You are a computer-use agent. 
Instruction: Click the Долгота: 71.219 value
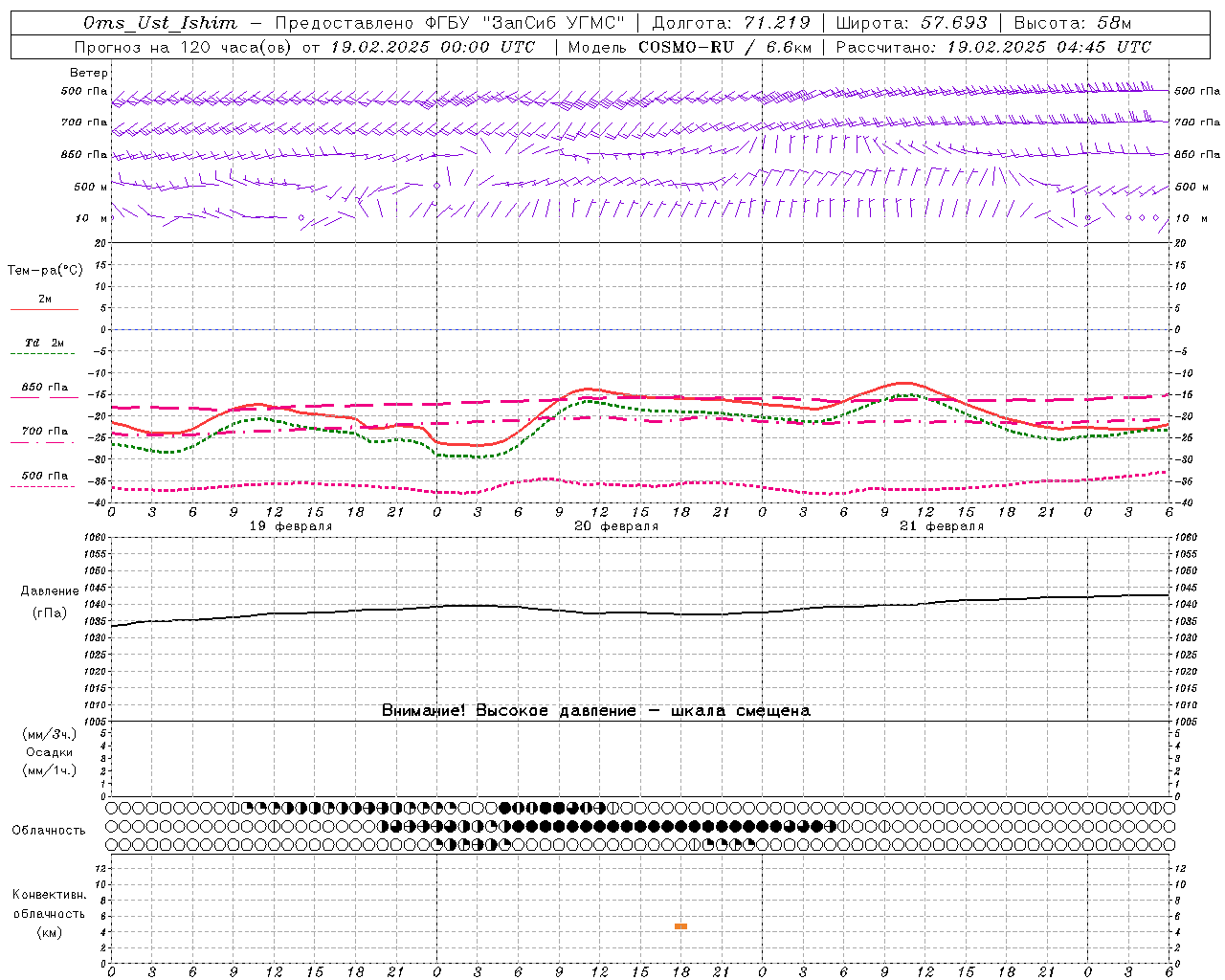[731, 23]
